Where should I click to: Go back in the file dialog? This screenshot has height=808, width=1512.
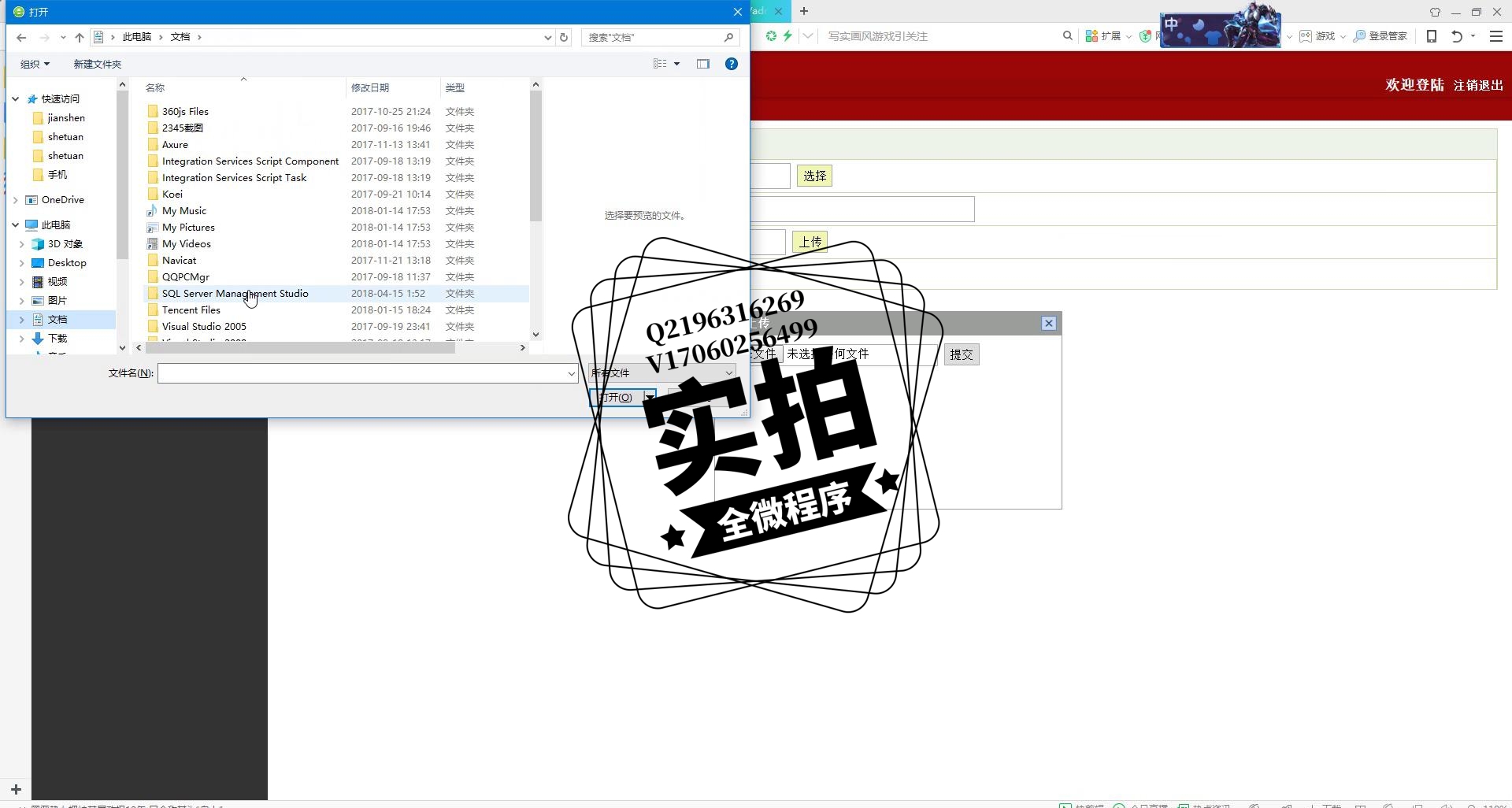coord(21,37)
